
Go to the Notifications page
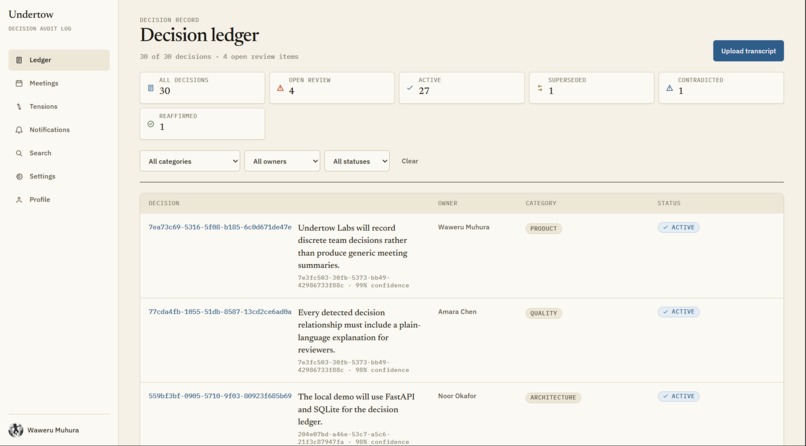point(59,130)
